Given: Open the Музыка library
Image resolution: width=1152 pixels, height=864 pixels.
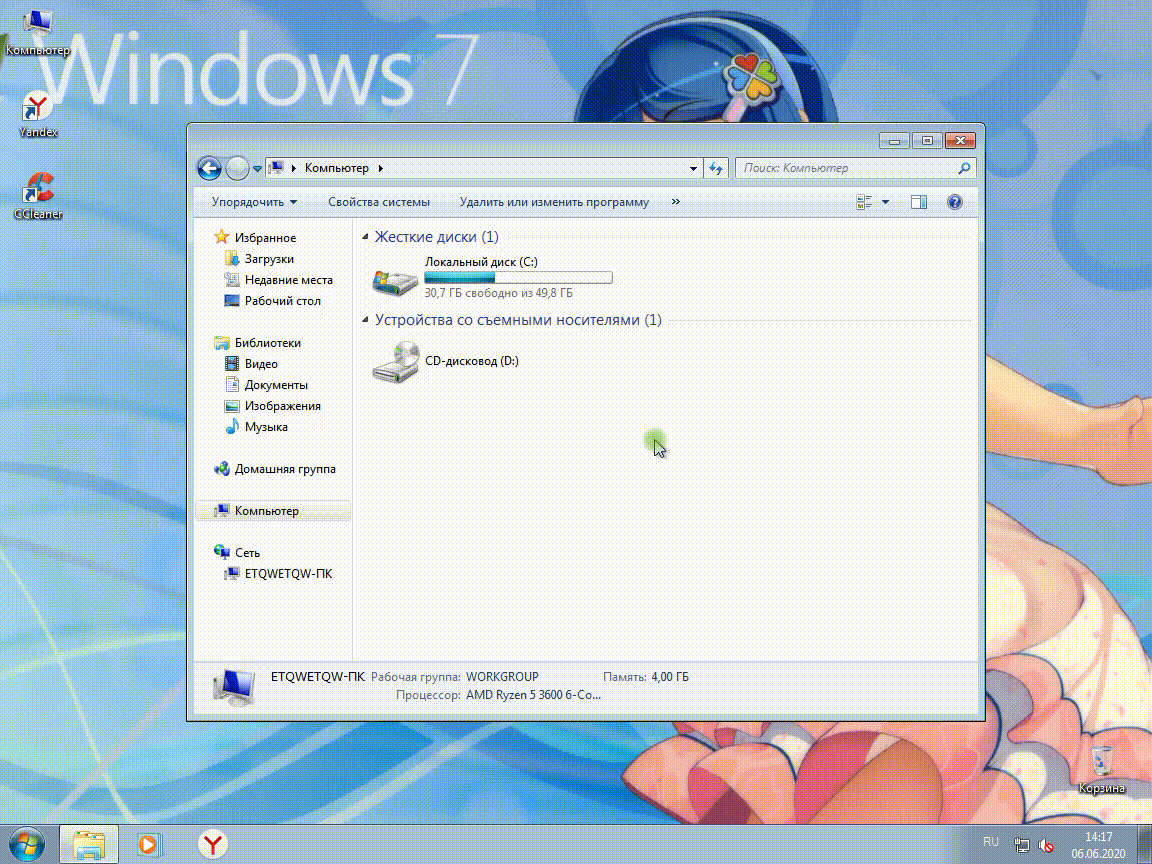Looking at the screenshot, I should 265,427.
